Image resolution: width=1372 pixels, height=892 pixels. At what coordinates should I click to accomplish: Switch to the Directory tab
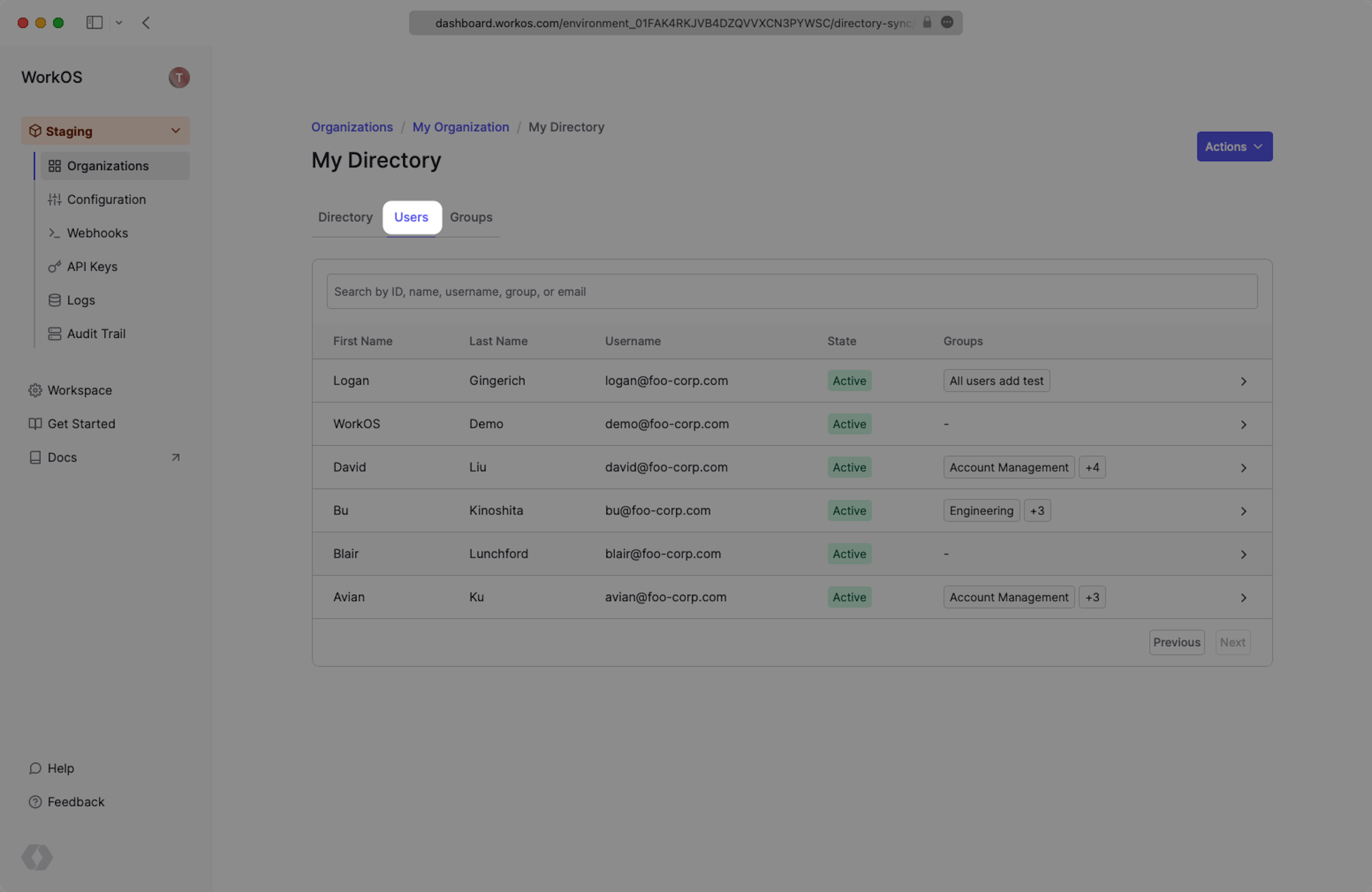click(x=345, y=217)
